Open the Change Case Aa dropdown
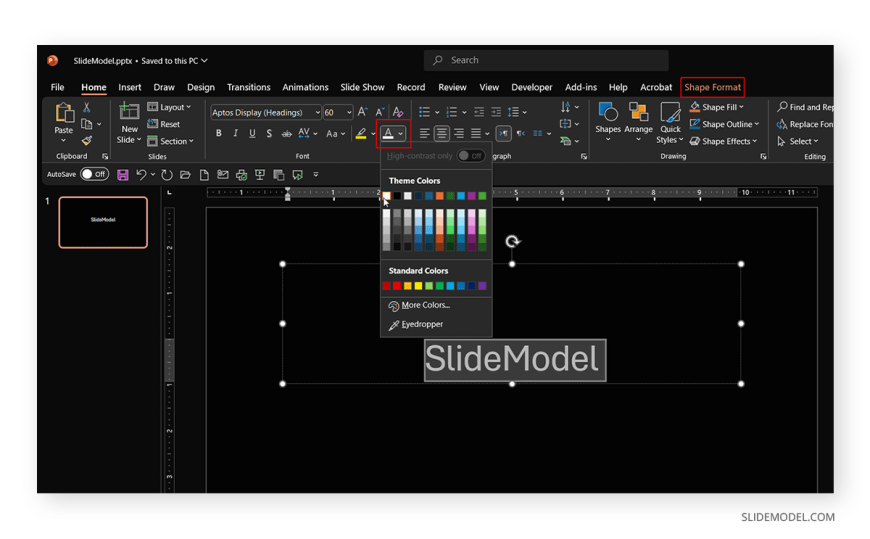The width and height of the screenshot is (870, 539). point(336,134)
